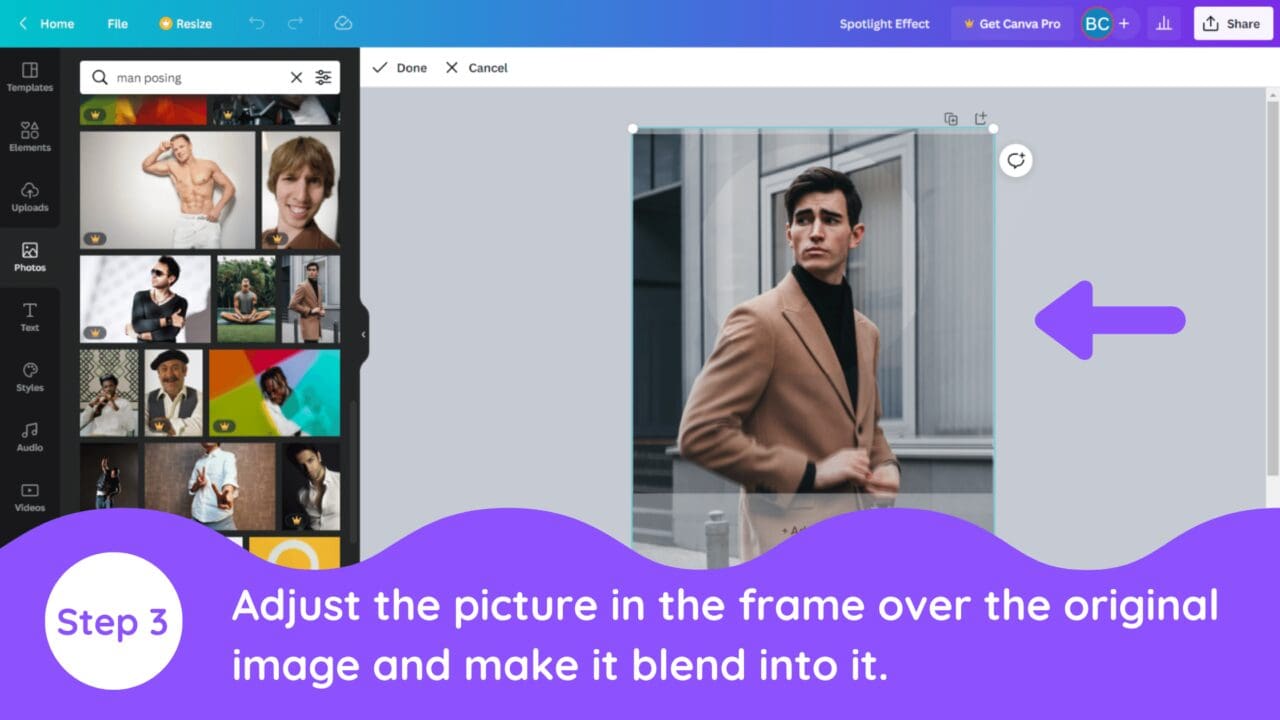Screen dimensions: 1280x720
Task: Click the Get Canva Pro button
Action: click(x=1012, y=23)
